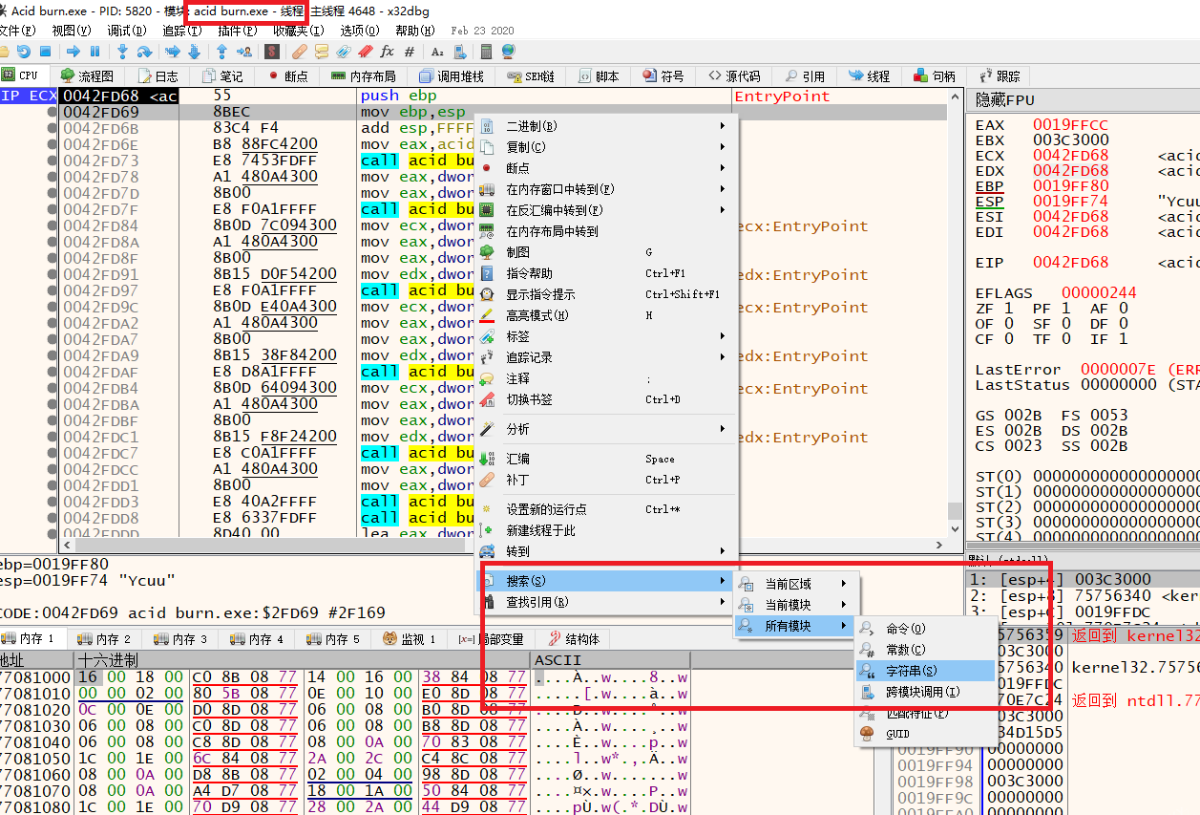Switch to the 符号 tab
The width and height of the screenshot is (1200, 815).
click(664, 76)
